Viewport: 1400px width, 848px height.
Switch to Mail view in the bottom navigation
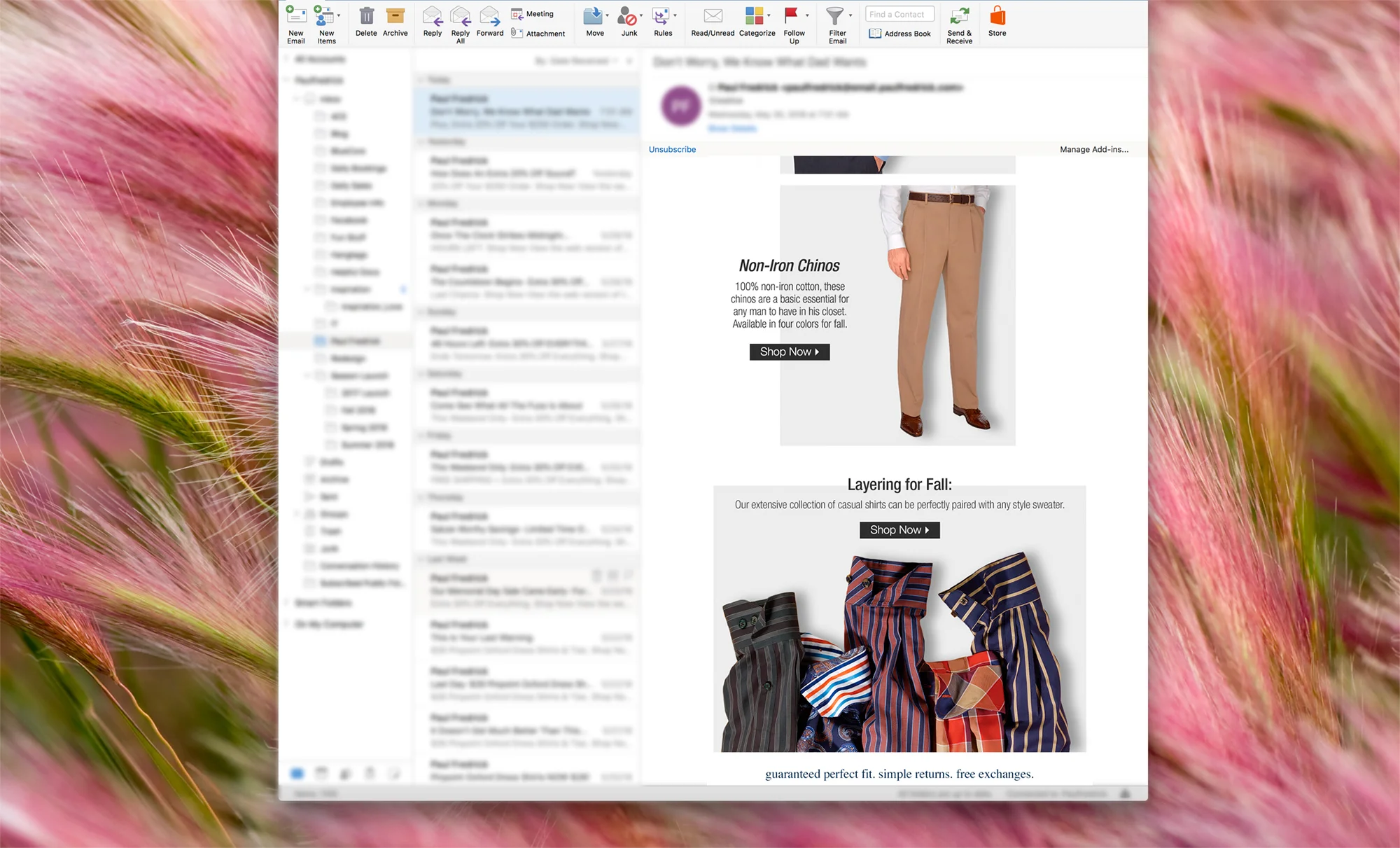pyautogui.click(x=297, y=773)
